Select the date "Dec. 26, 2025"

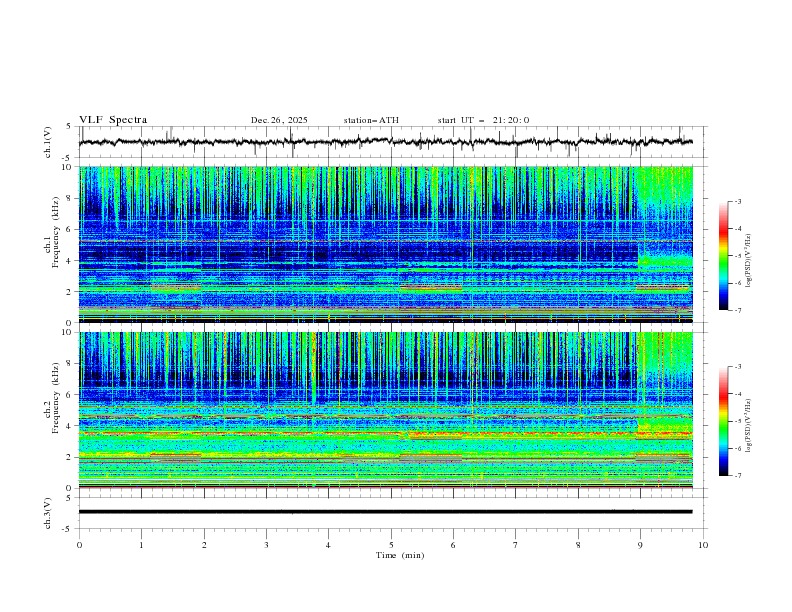[279, 120]
